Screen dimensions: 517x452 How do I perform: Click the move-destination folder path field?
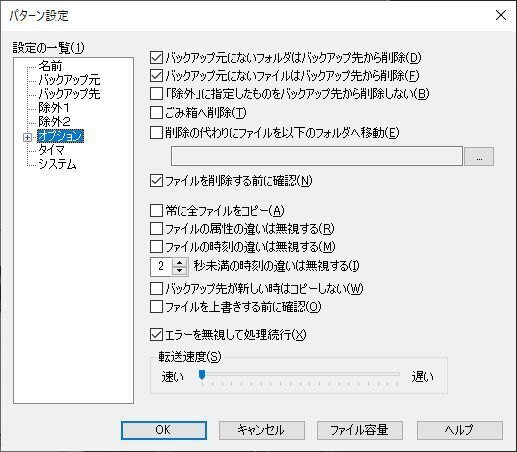coord(317,156)
